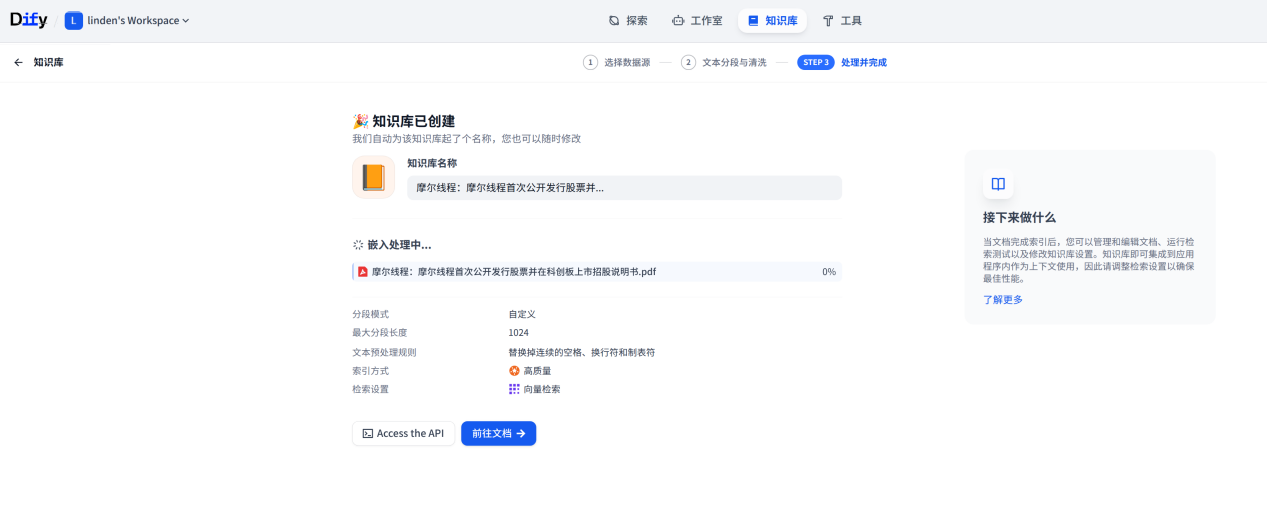Viewport: 1267px width, 505px height.
Task: Open the 了解更多 link
Action: 1003,299
